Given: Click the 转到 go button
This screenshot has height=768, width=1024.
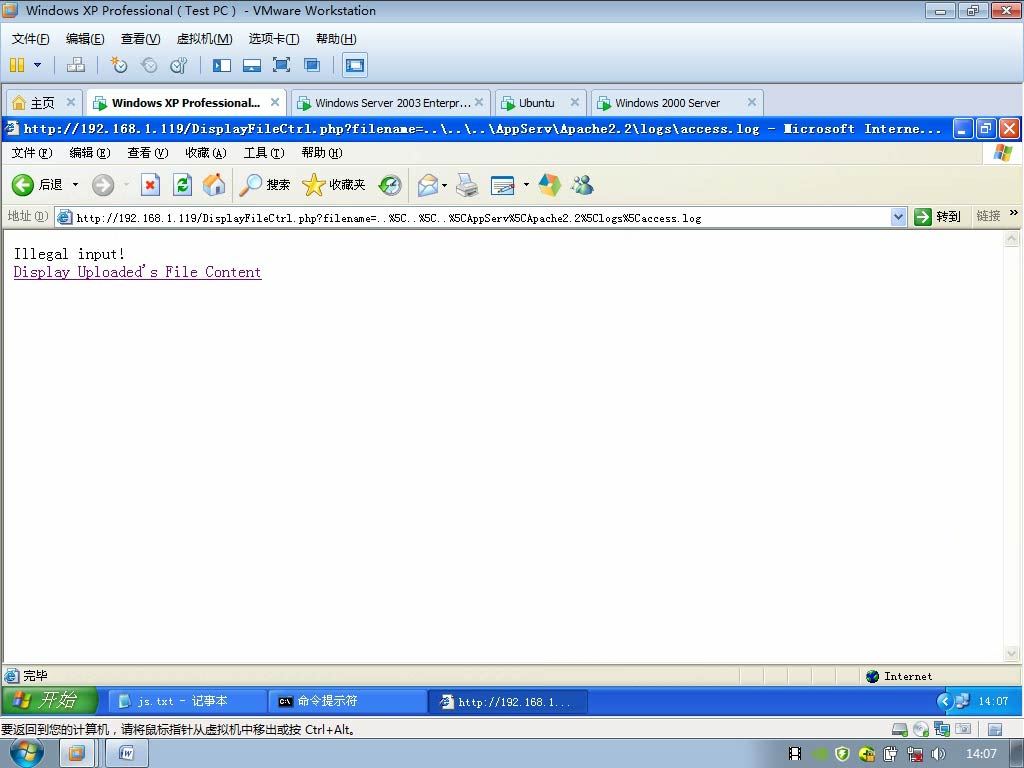Looking at the screenshot, I should (937, 217).
